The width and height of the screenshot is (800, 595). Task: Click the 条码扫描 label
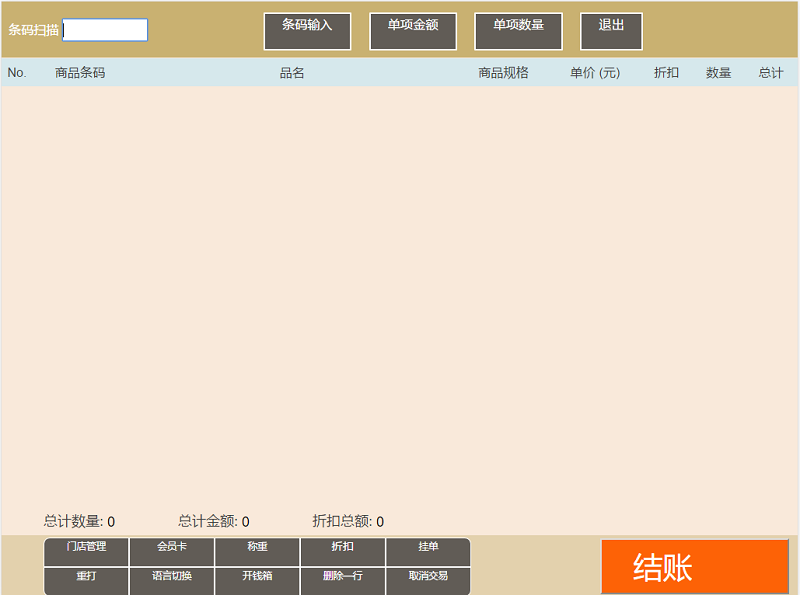pos(33,30)
